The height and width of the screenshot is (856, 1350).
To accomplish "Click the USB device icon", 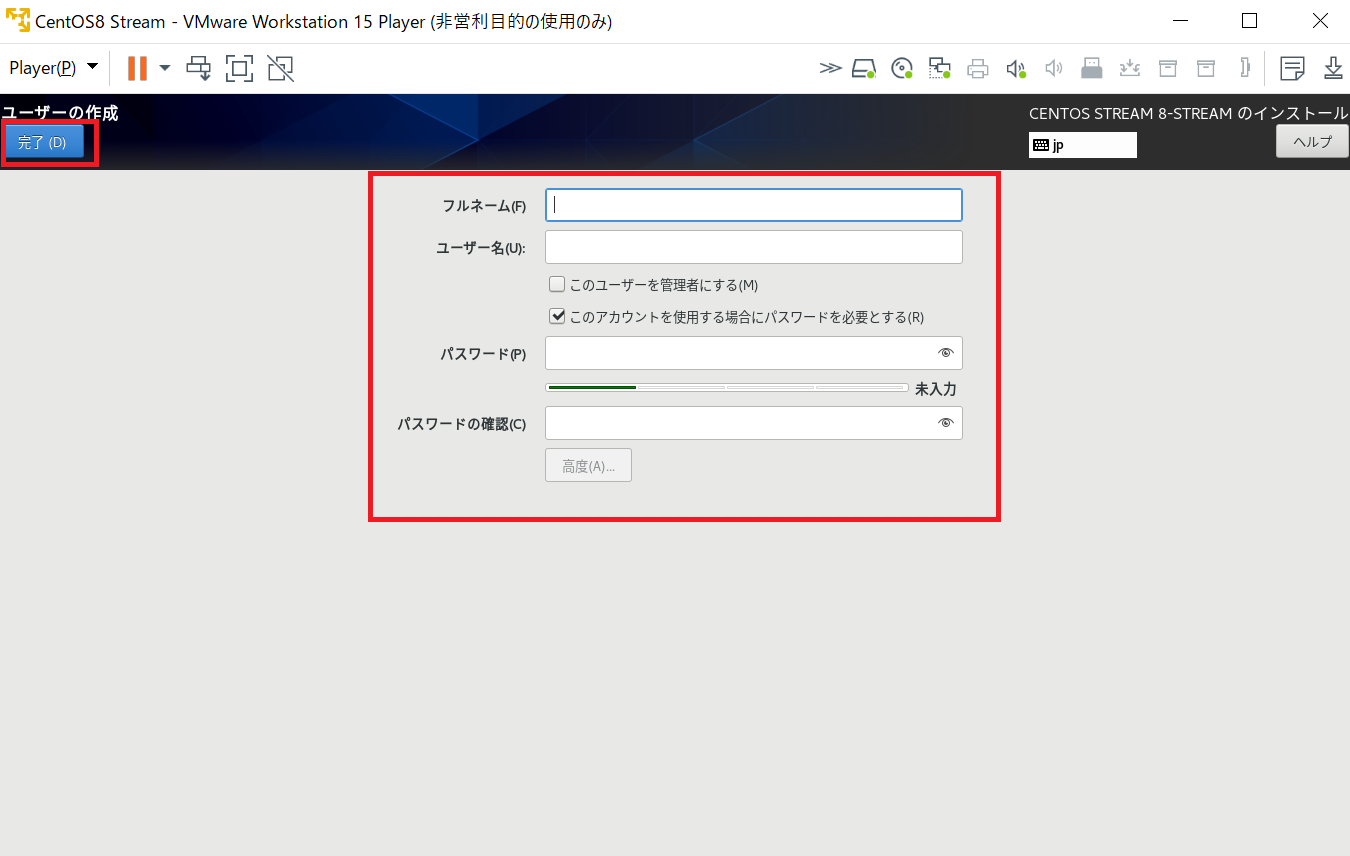I will pos(1091,68).
